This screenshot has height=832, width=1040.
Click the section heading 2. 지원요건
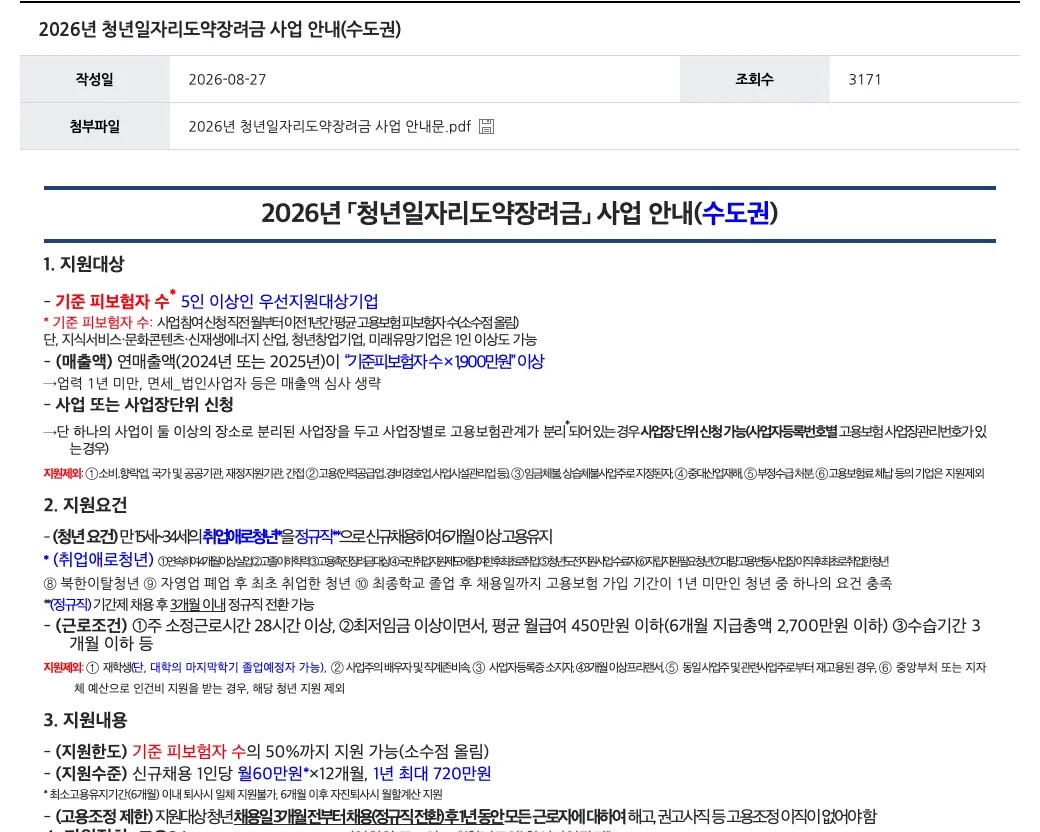pyautogui.click(x=86, y=505)
